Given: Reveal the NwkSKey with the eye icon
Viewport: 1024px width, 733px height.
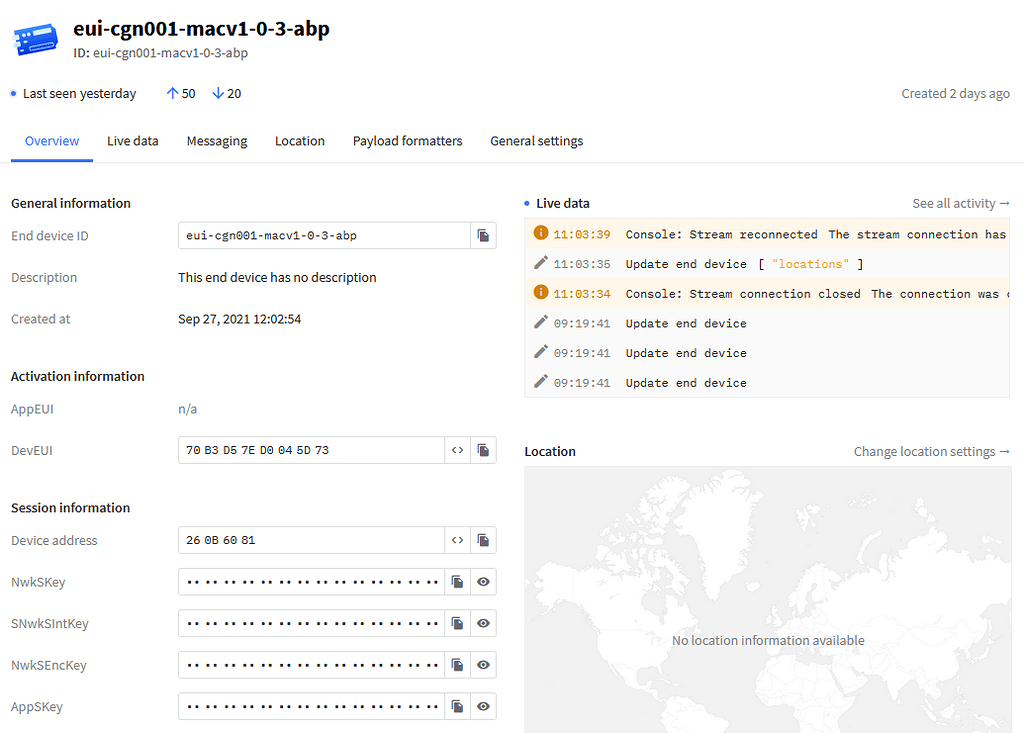Looking at the screenshot, I should pyautogui.click(x=483, y=581).
